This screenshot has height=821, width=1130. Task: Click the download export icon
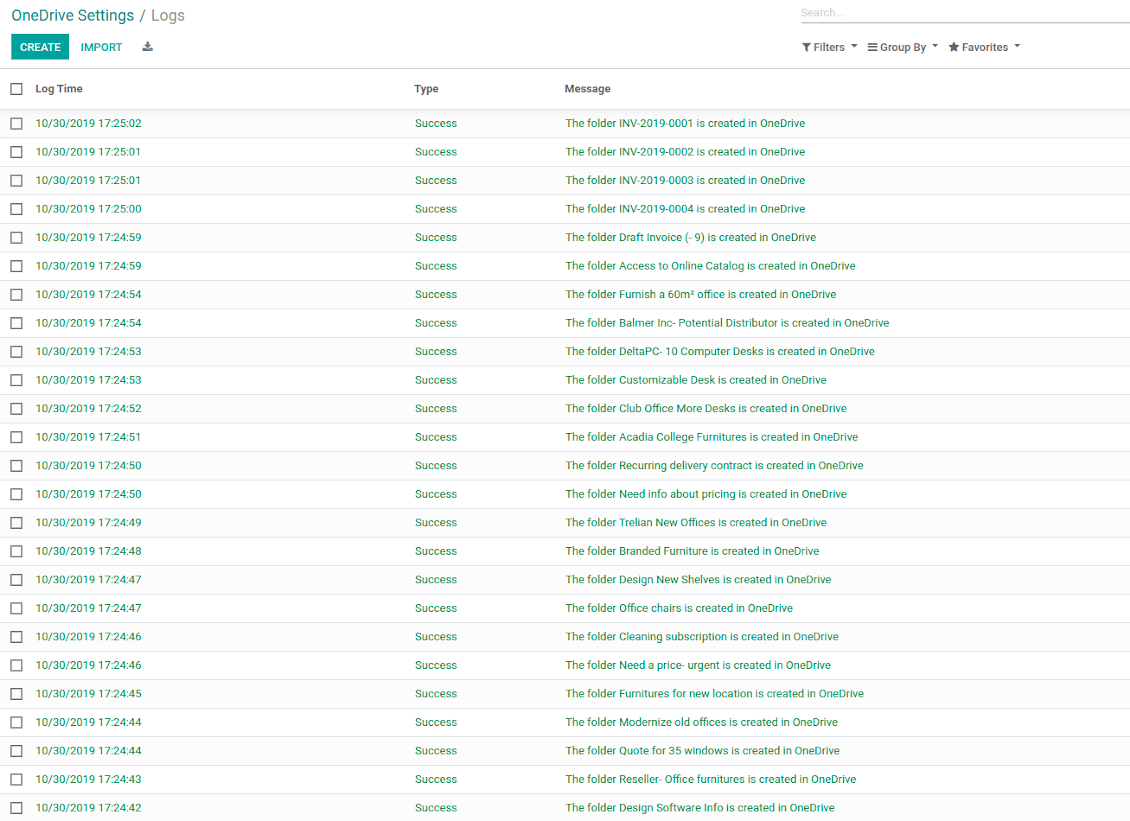click(x=147, y=47)
